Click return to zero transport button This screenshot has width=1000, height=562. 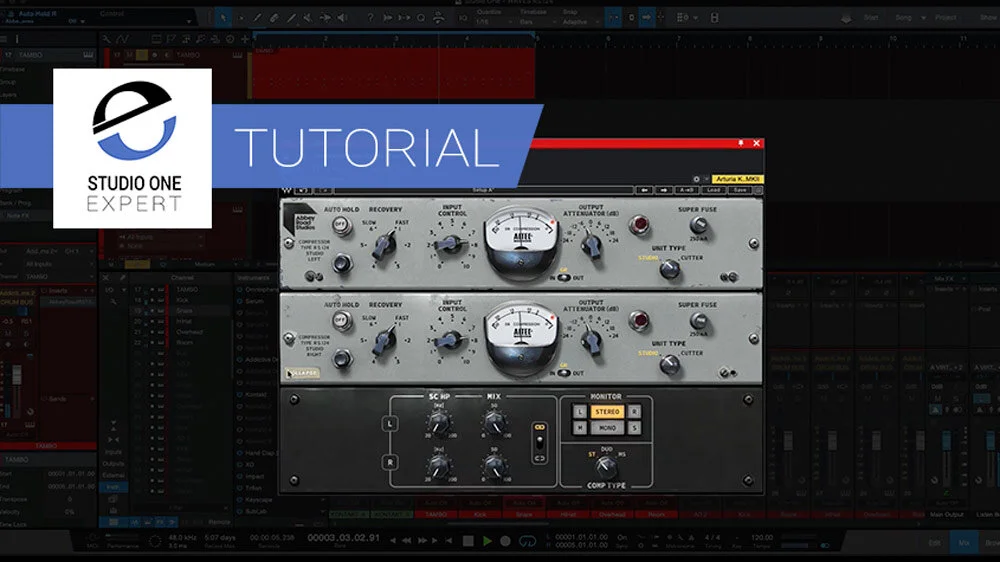(449, 541)
